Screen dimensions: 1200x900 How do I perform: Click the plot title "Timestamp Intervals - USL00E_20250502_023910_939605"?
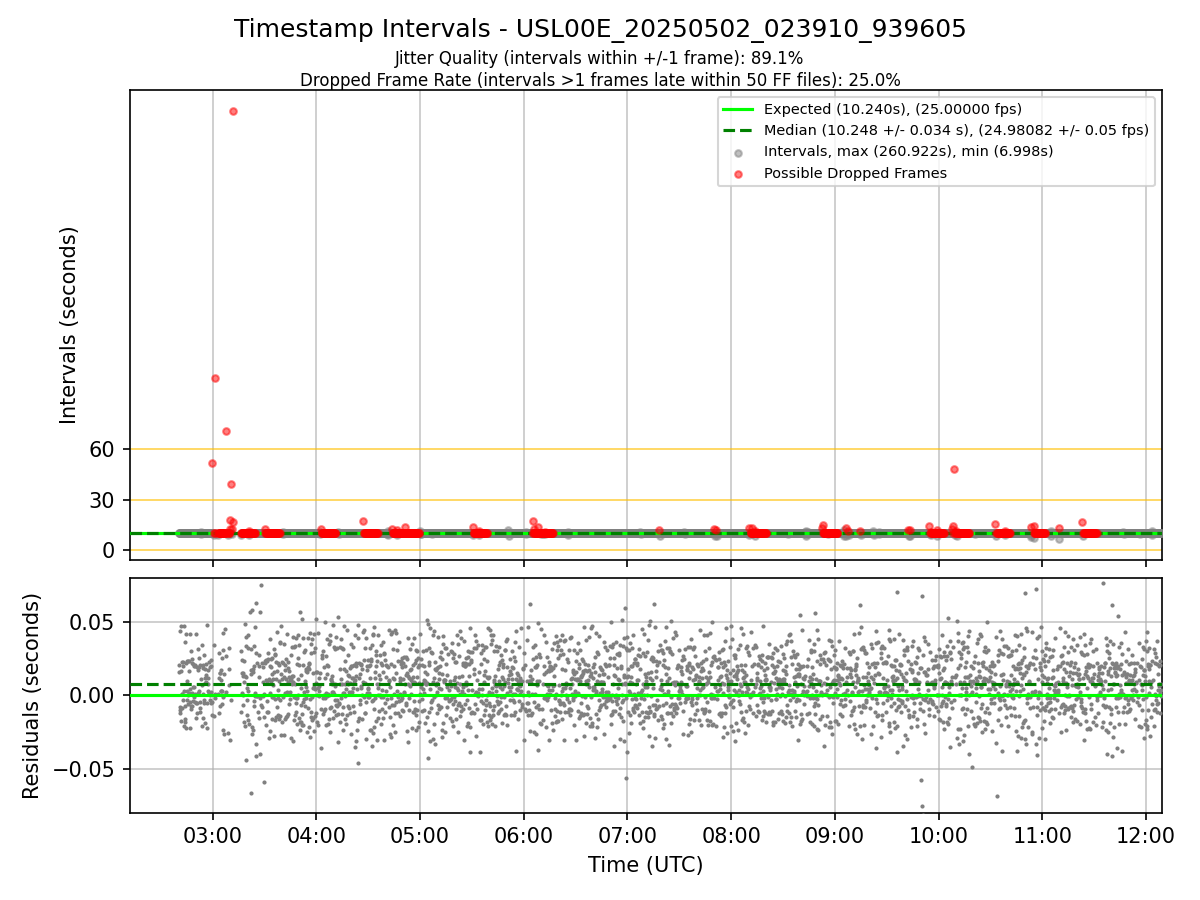tap(600, 29)
